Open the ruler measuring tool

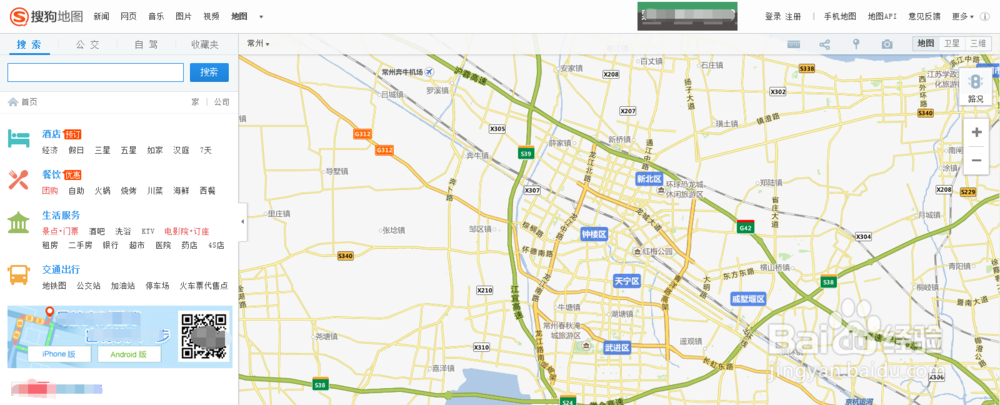793,44
